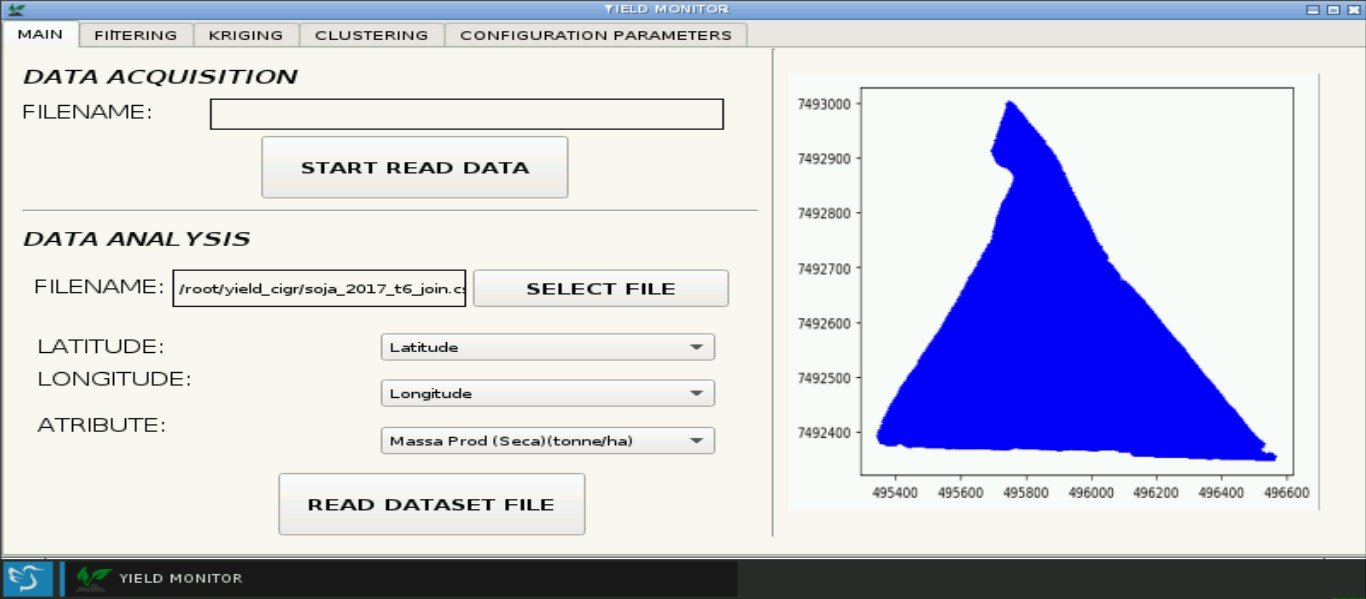Click the SELECT FILE button
The image size is (1366, 599).
point(601,289)
